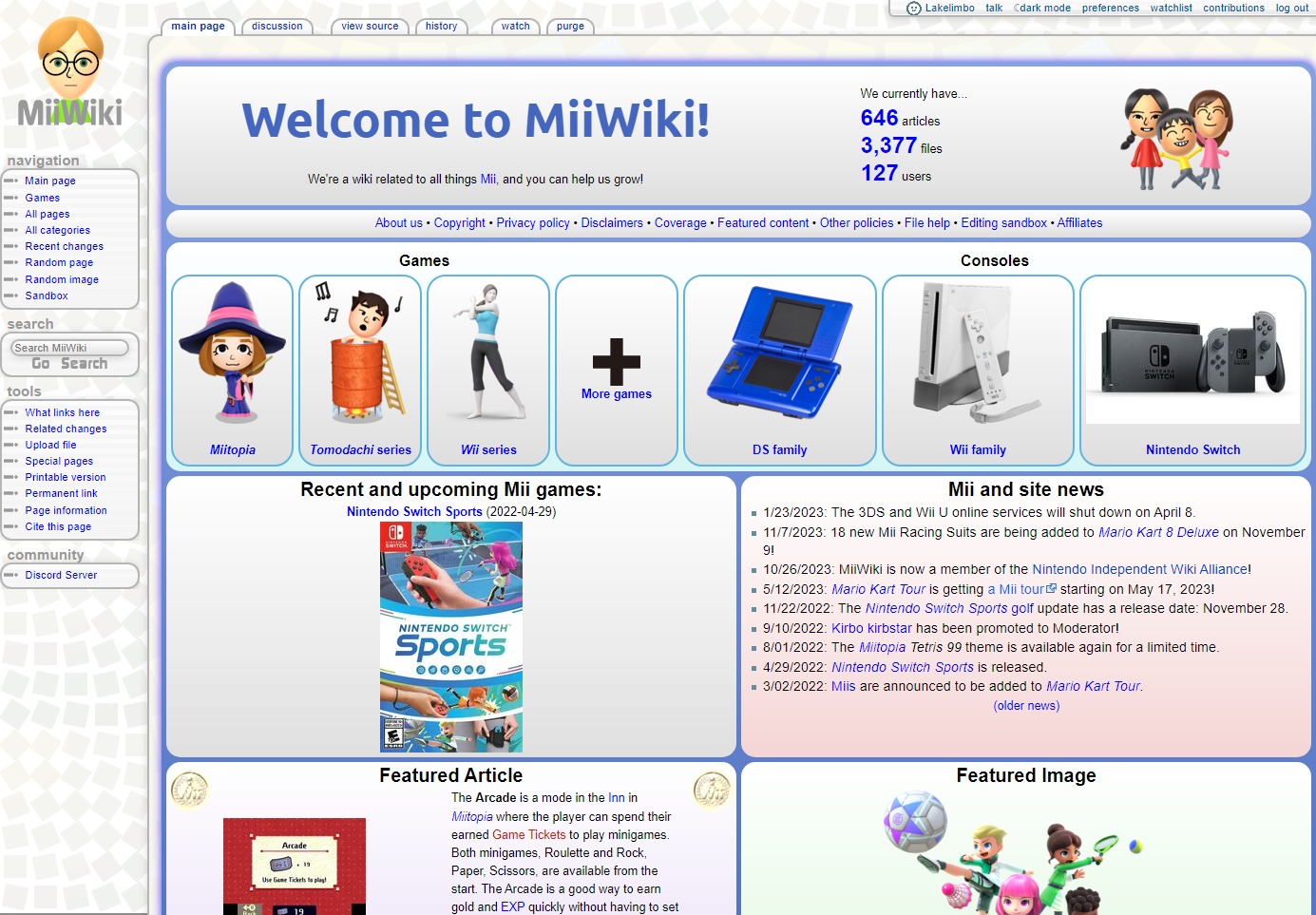Open the About us link
The image size is (1316, 915).
(399, 223)
